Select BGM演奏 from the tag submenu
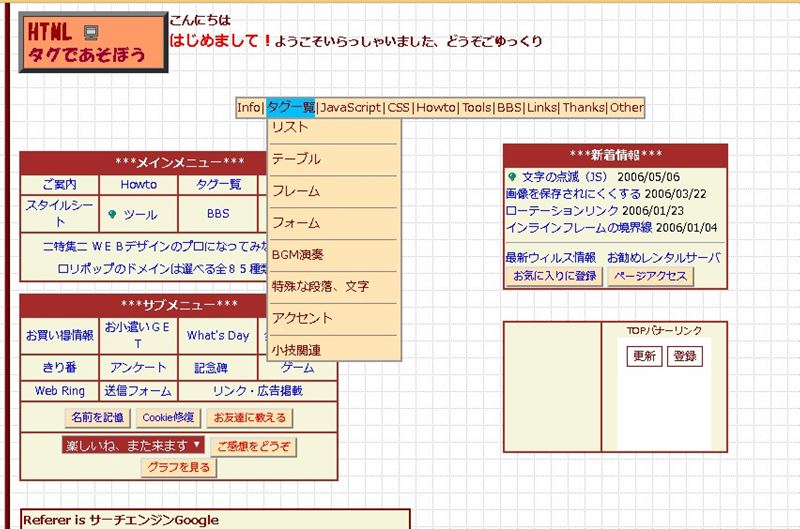This screenshot has height=529, width=800. (x=298, y=254)
